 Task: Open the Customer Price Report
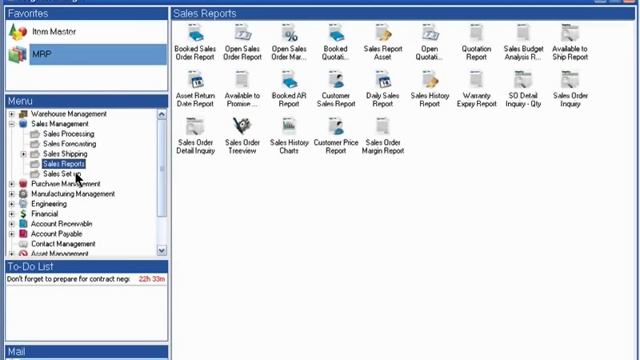click(336, 136)
